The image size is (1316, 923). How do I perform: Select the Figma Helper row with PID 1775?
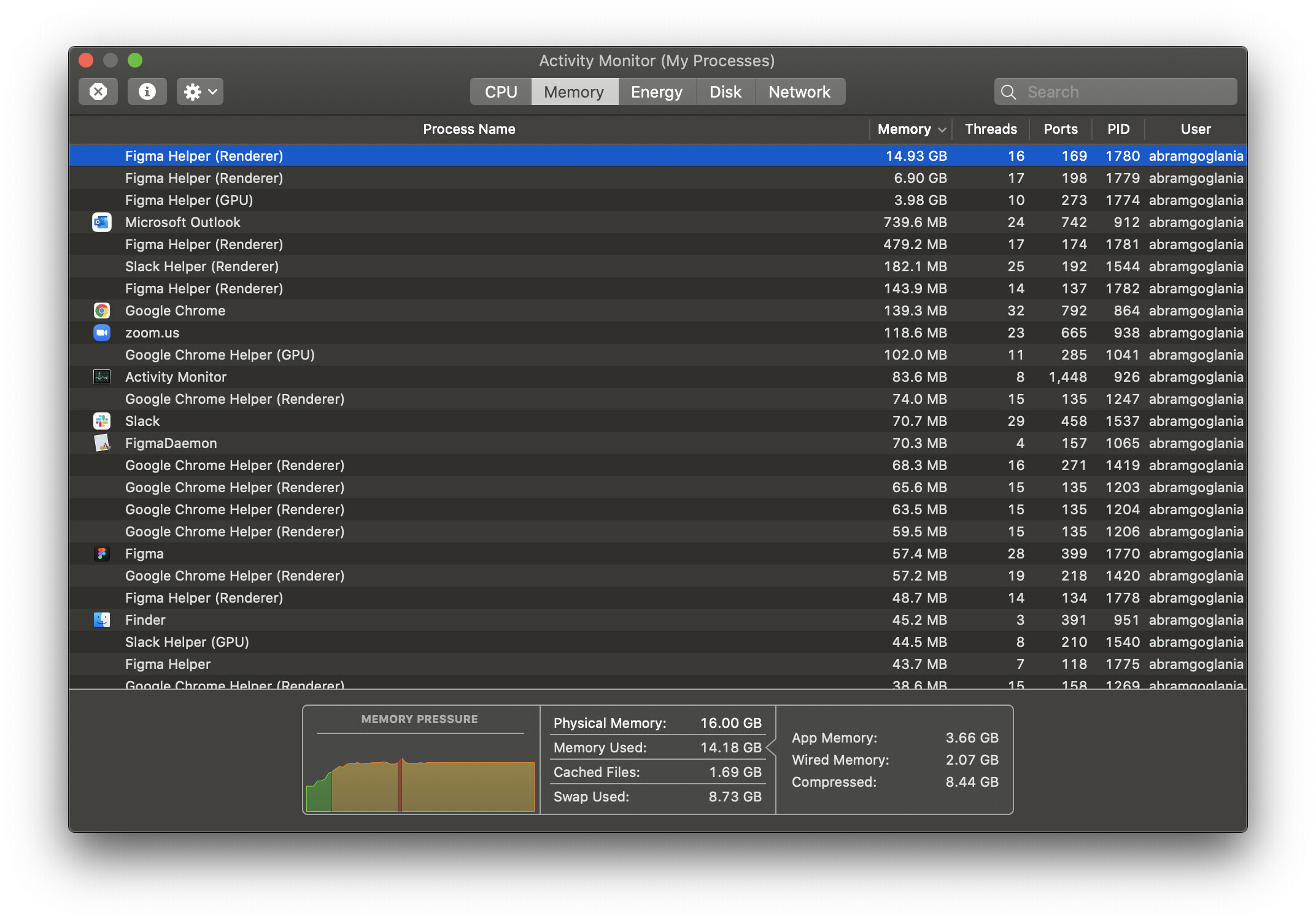coord(658,664)
